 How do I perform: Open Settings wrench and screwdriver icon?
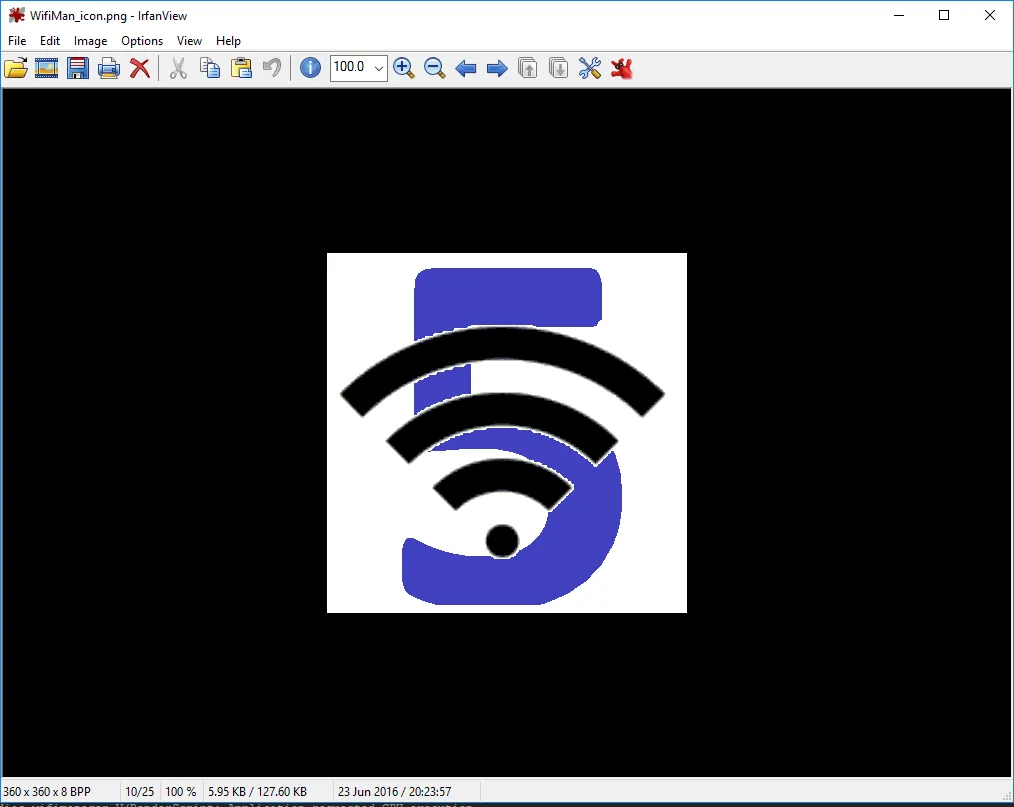[x=590, y=68]
